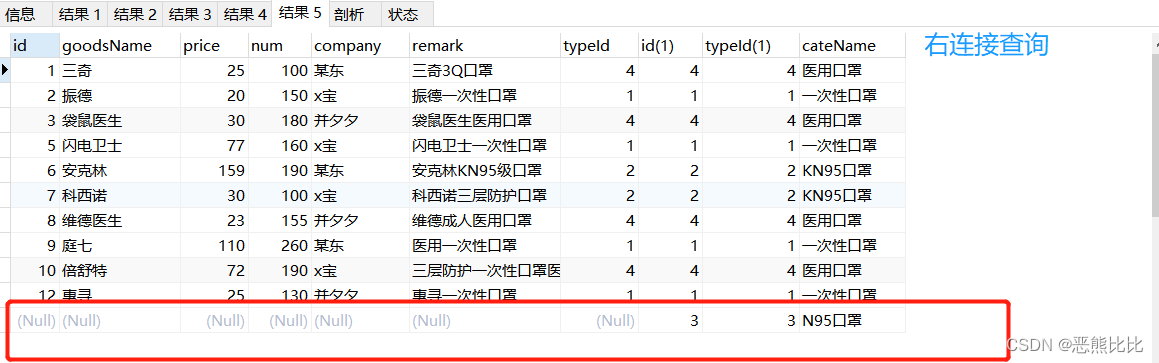Select the 安克林KN95级口罩 remark cell
Screen dimensions: 1159x363
485,171
